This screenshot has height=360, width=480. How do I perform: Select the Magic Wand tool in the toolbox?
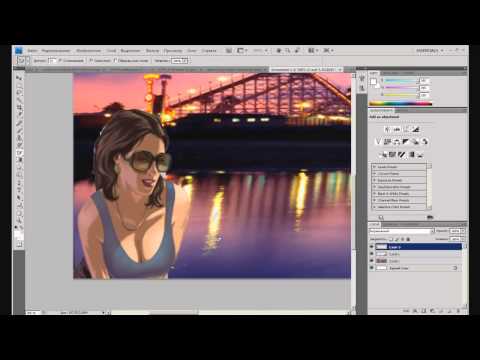(19, 99)
